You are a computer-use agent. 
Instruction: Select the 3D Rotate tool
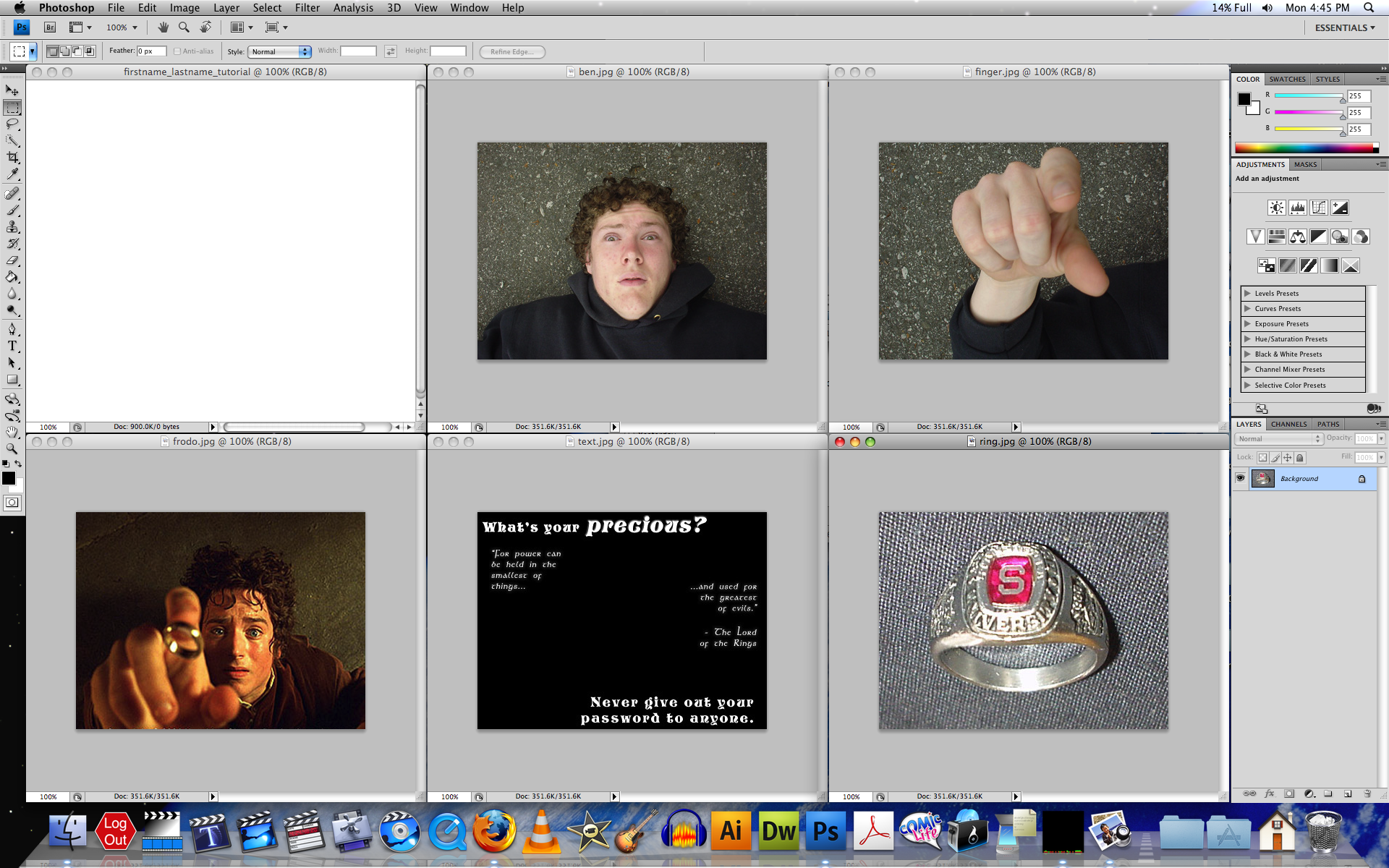12,399
